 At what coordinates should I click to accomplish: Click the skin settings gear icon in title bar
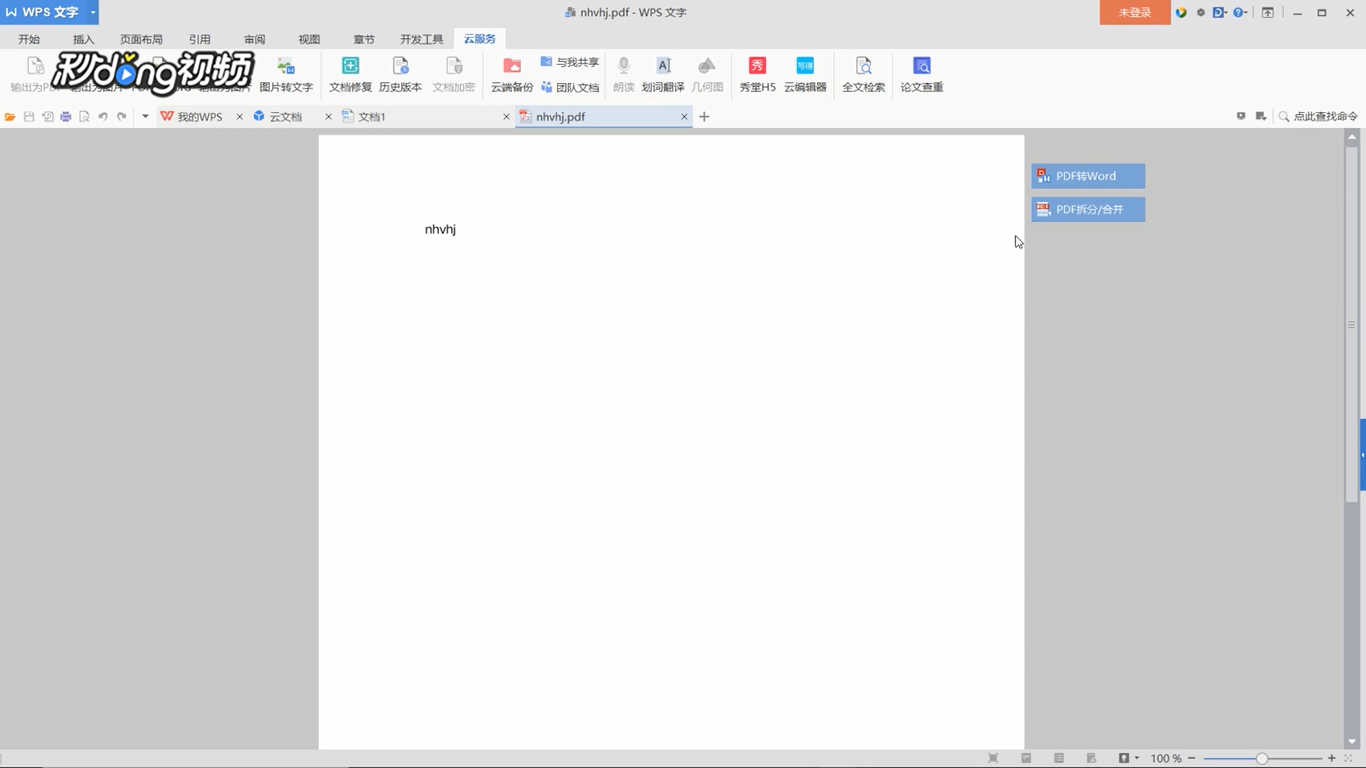coord(1201,13)
